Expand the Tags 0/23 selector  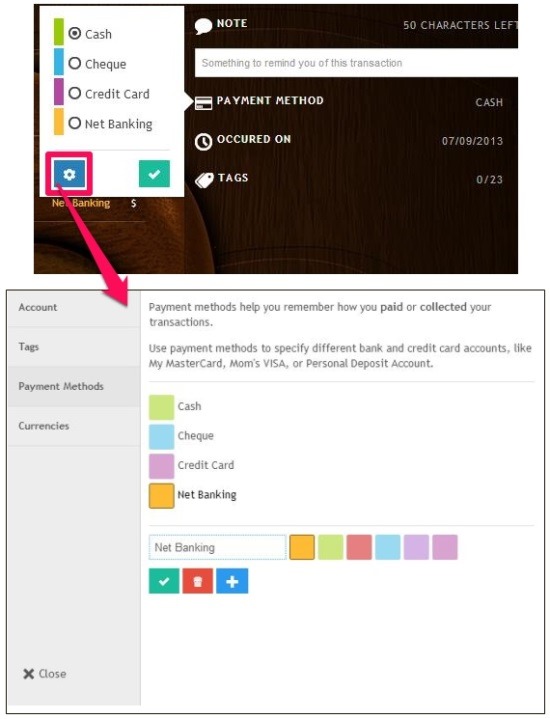pos(489,179)
